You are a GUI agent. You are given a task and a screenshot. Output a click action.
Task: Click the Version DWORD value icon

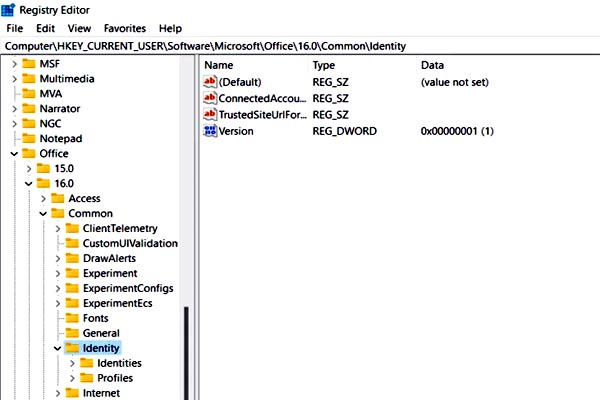click(210, 131)
